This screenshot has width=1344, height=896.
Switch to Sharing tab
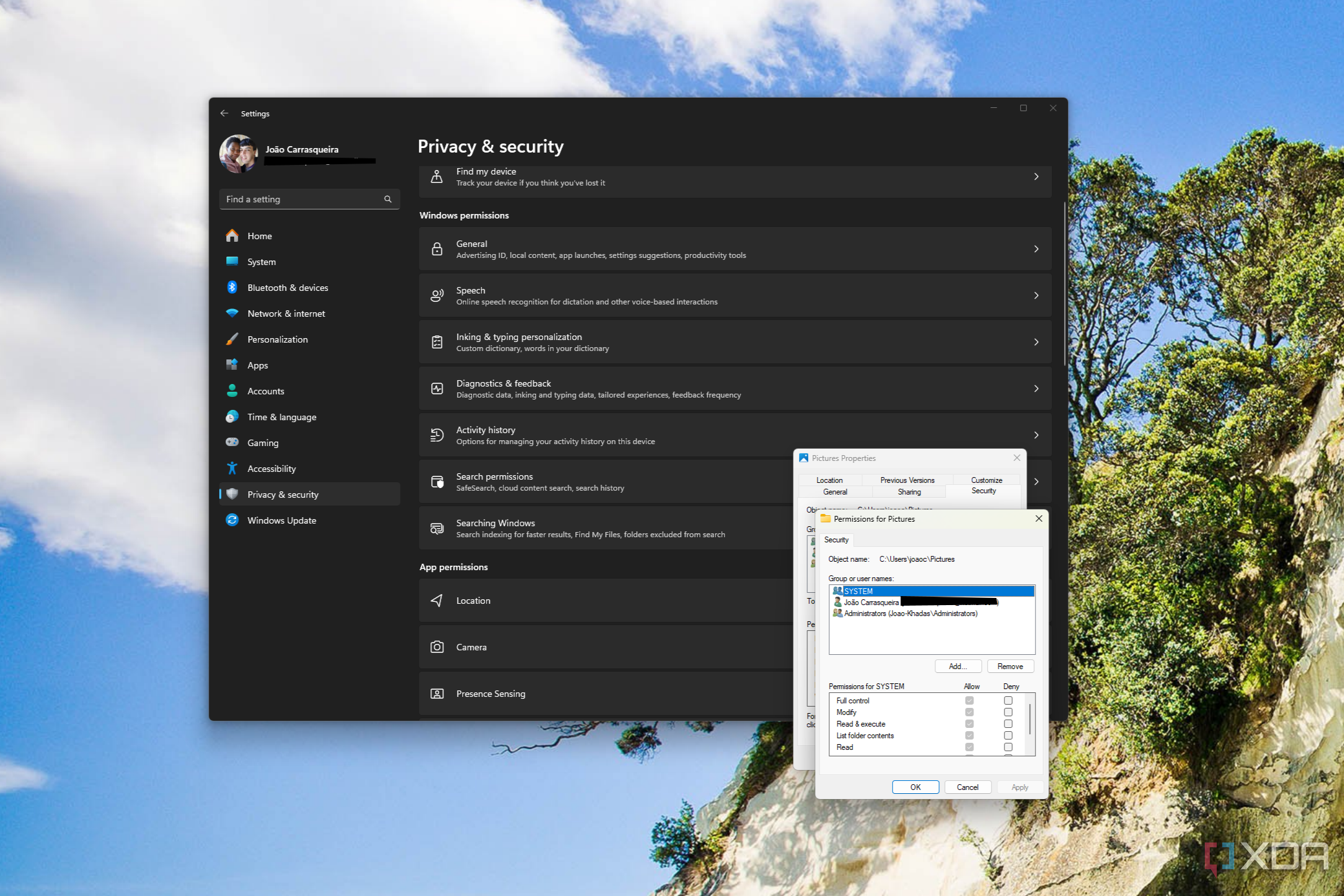pos(909,492)
